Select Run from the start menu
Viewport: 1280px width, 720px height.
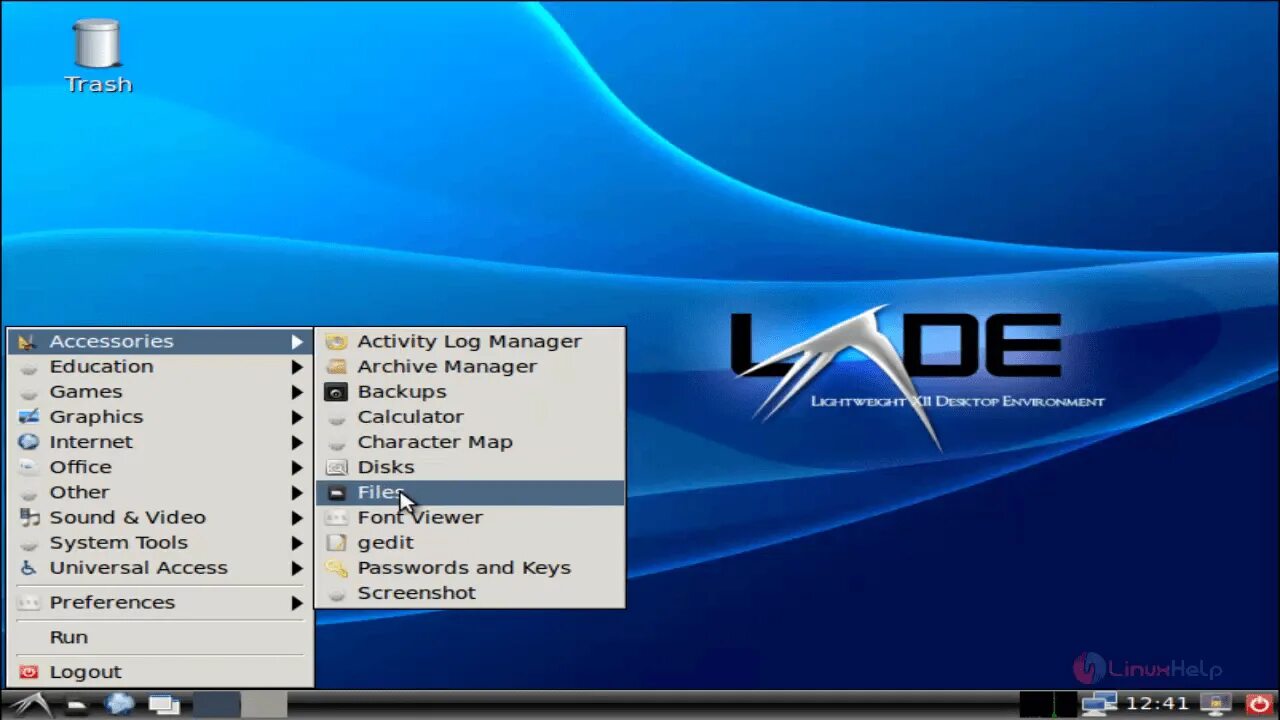[x=160, y=637]
